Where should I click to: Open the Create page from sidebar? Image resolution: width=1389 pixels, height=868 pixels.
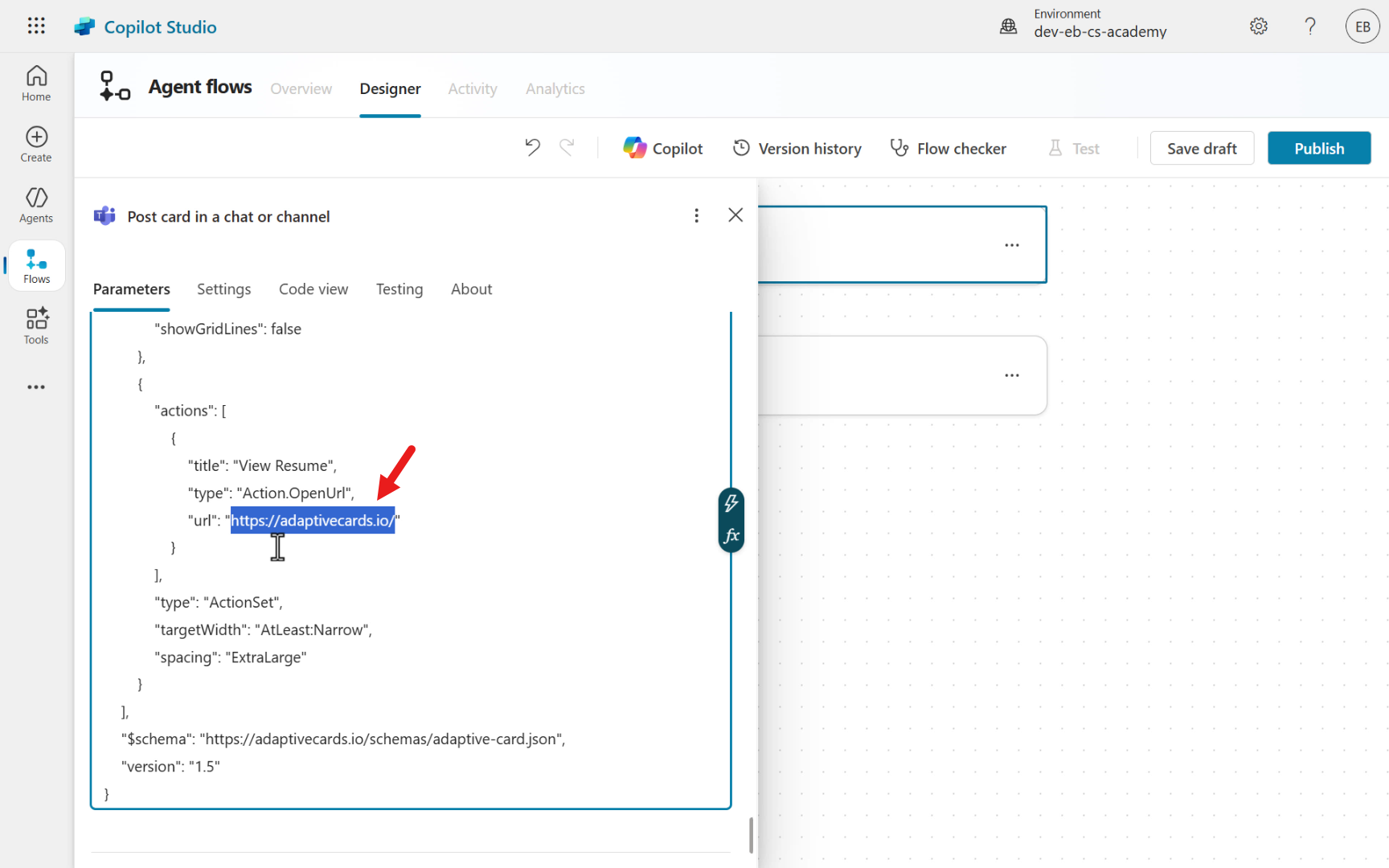[x=36, y=145]
